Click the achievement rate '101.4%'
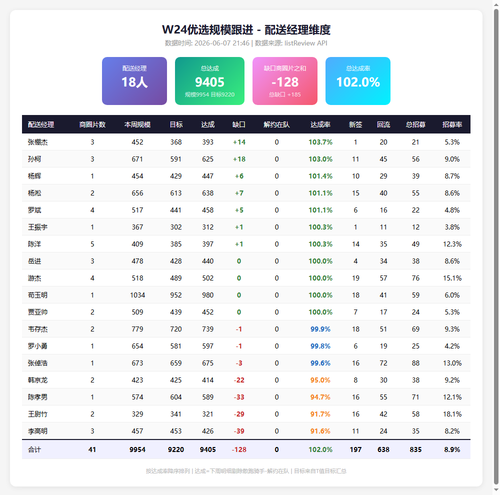 click(320, 176)
